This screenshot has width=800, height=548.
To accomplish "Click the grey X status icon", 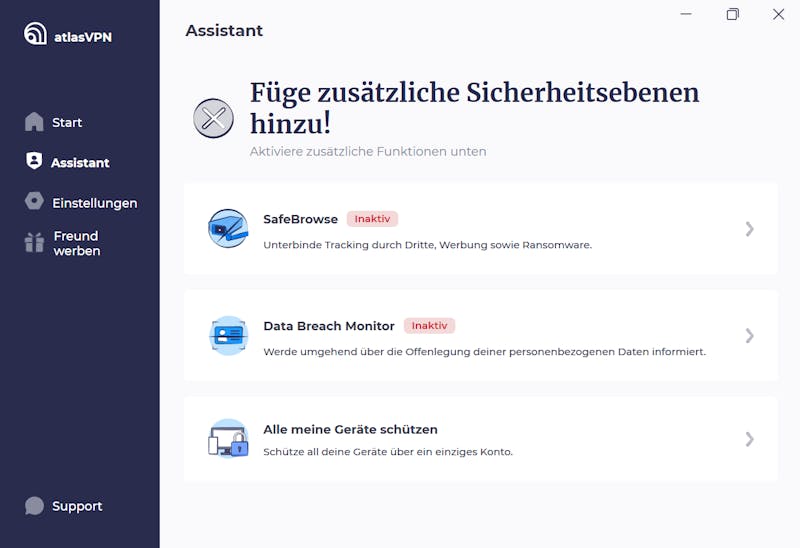I will click(213, 118).
